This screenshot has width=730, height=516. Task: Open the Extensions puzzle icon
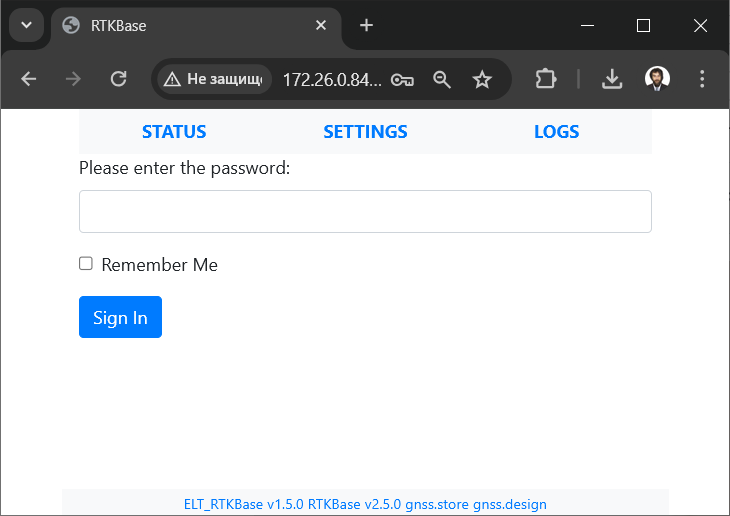pos(545,79)
